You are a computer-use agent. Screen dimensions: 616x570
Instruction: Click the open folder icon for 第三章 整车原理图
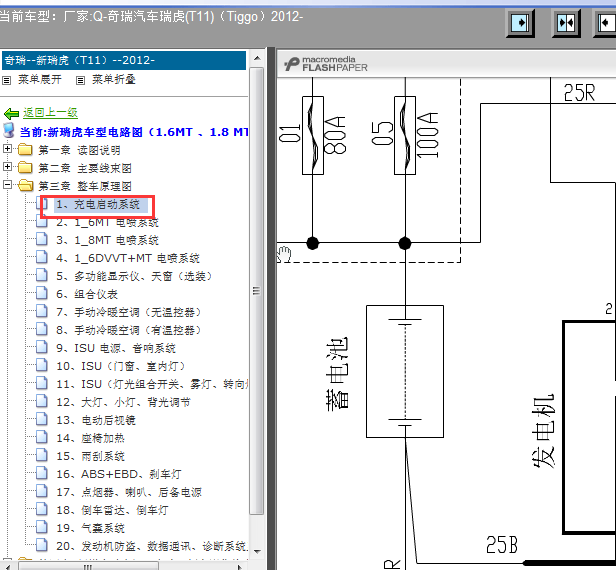pyautogui.click(x=26, y=185)
